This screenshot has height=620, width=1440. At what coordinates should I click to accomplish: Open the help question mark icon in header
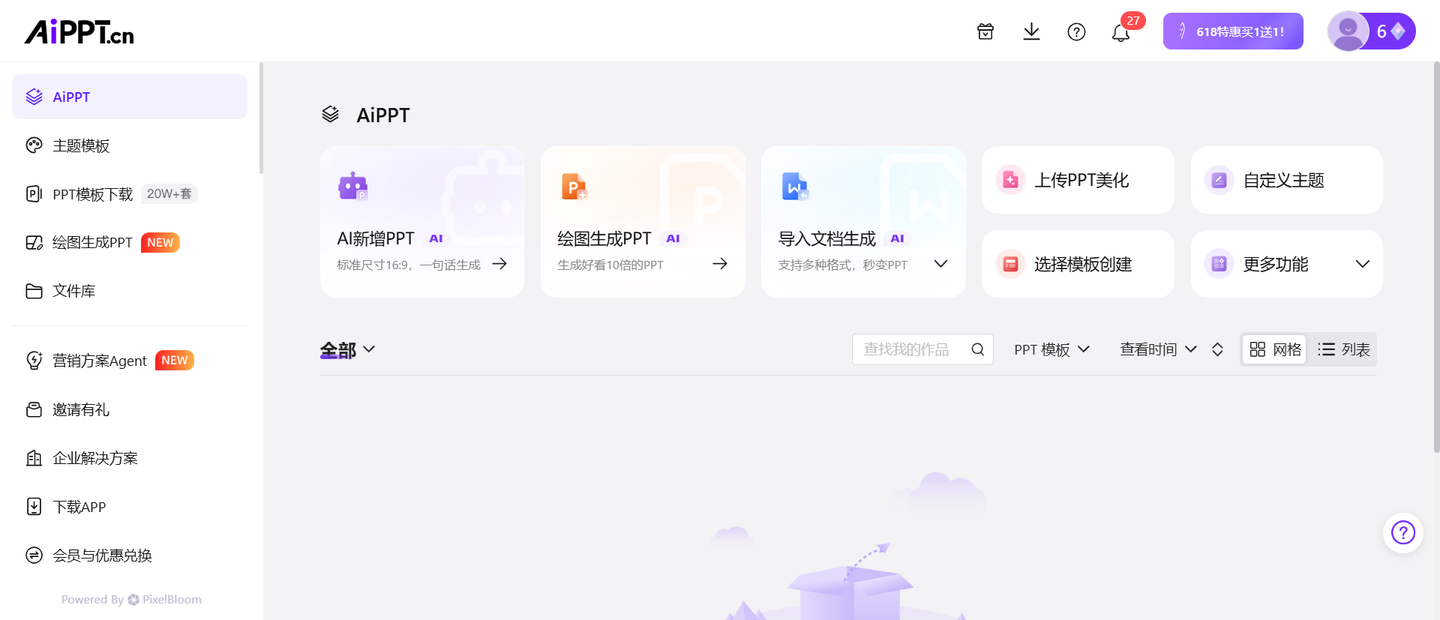(x=1076, y=32)
